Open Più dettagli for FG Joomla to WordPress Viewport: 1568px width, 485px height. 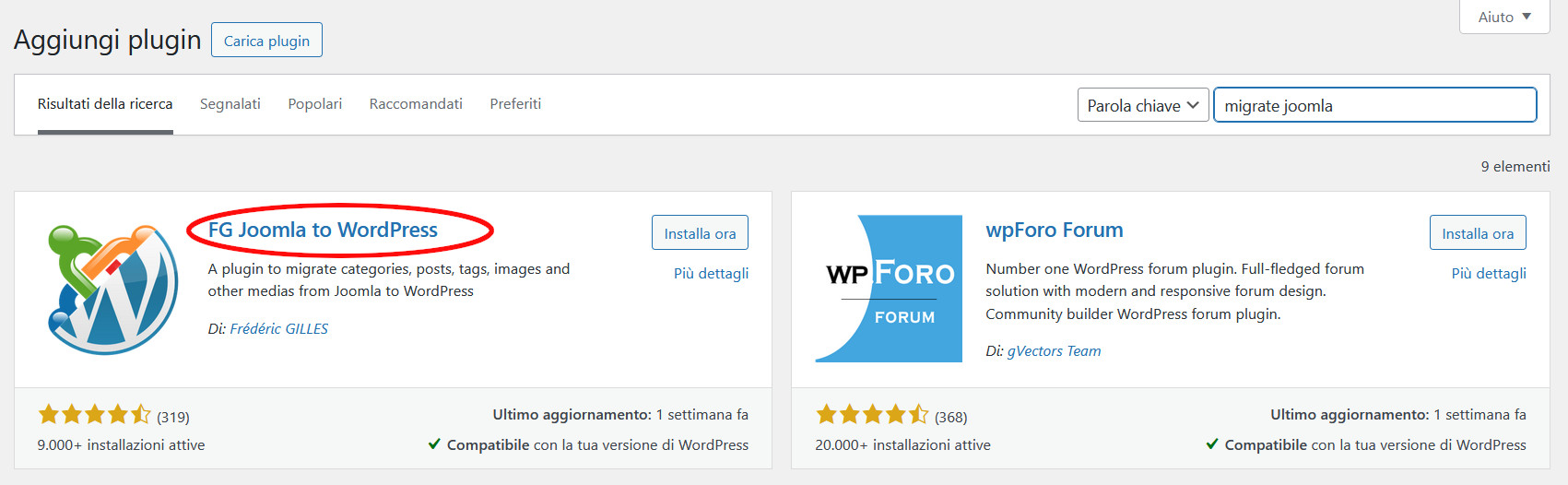pos(711,274)
